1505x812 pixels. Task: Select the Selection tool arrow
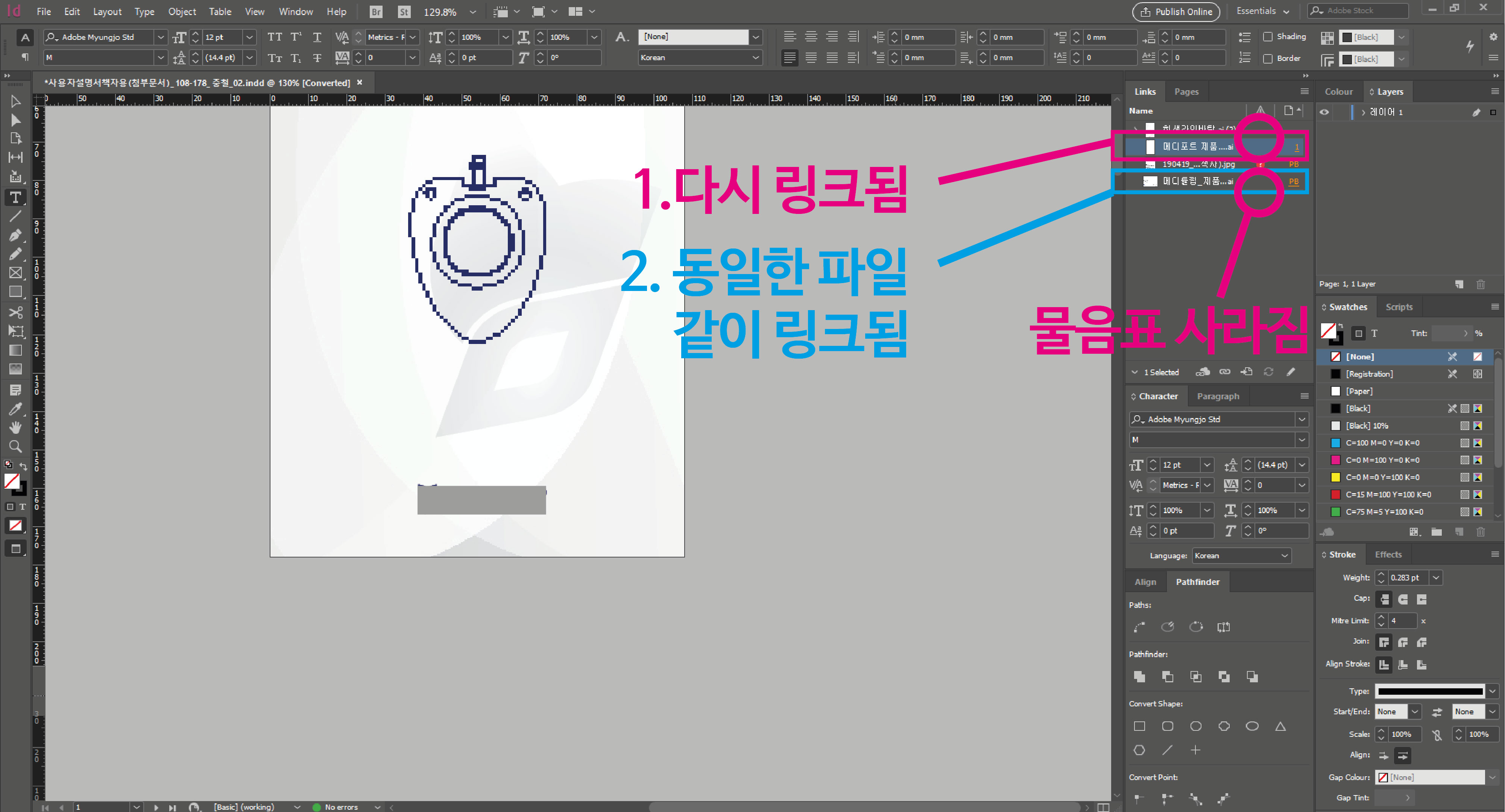(x=15, y=101)
